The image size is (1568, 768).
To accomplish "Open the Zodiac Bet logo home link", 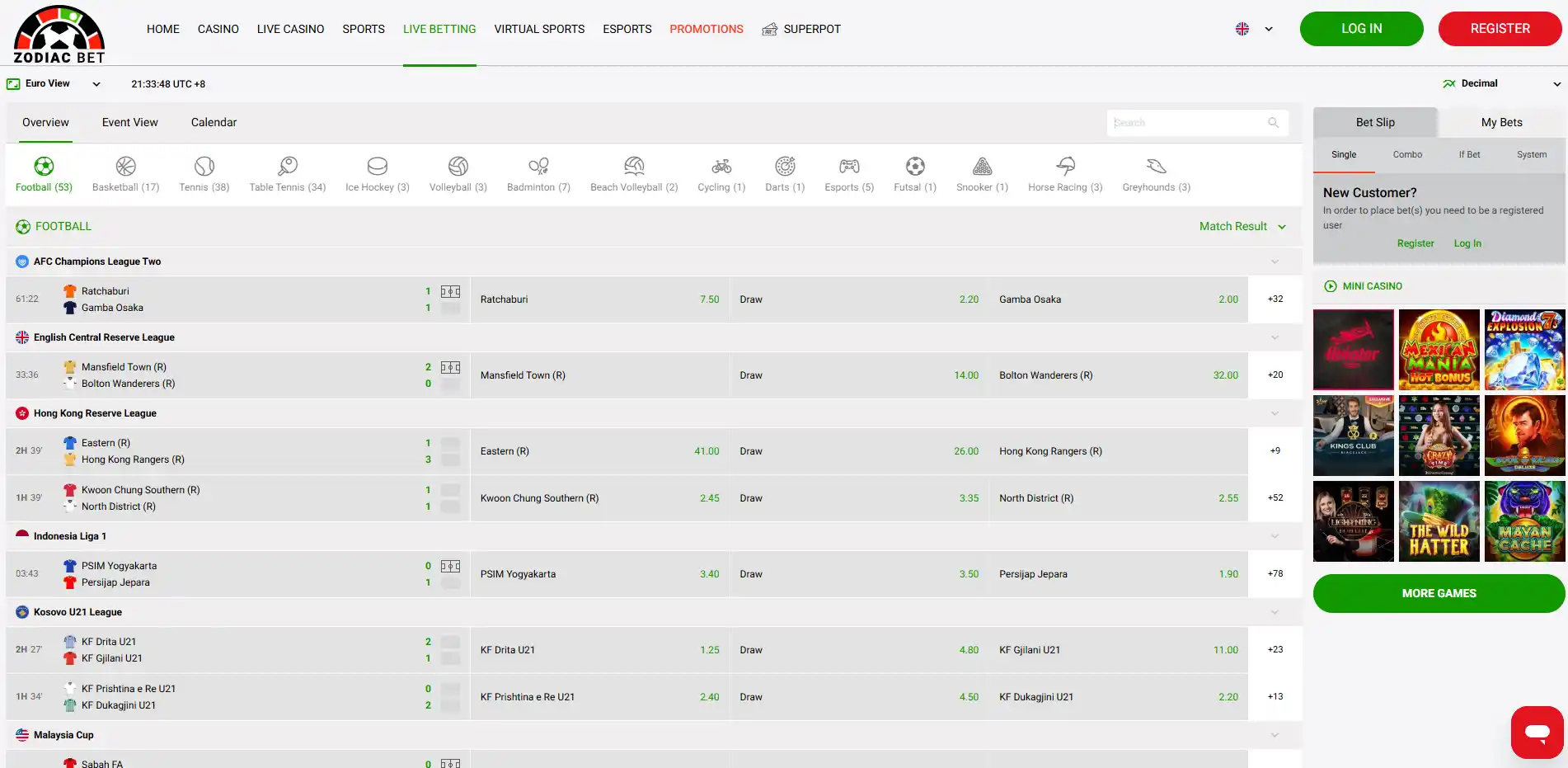I will (59, 34).
